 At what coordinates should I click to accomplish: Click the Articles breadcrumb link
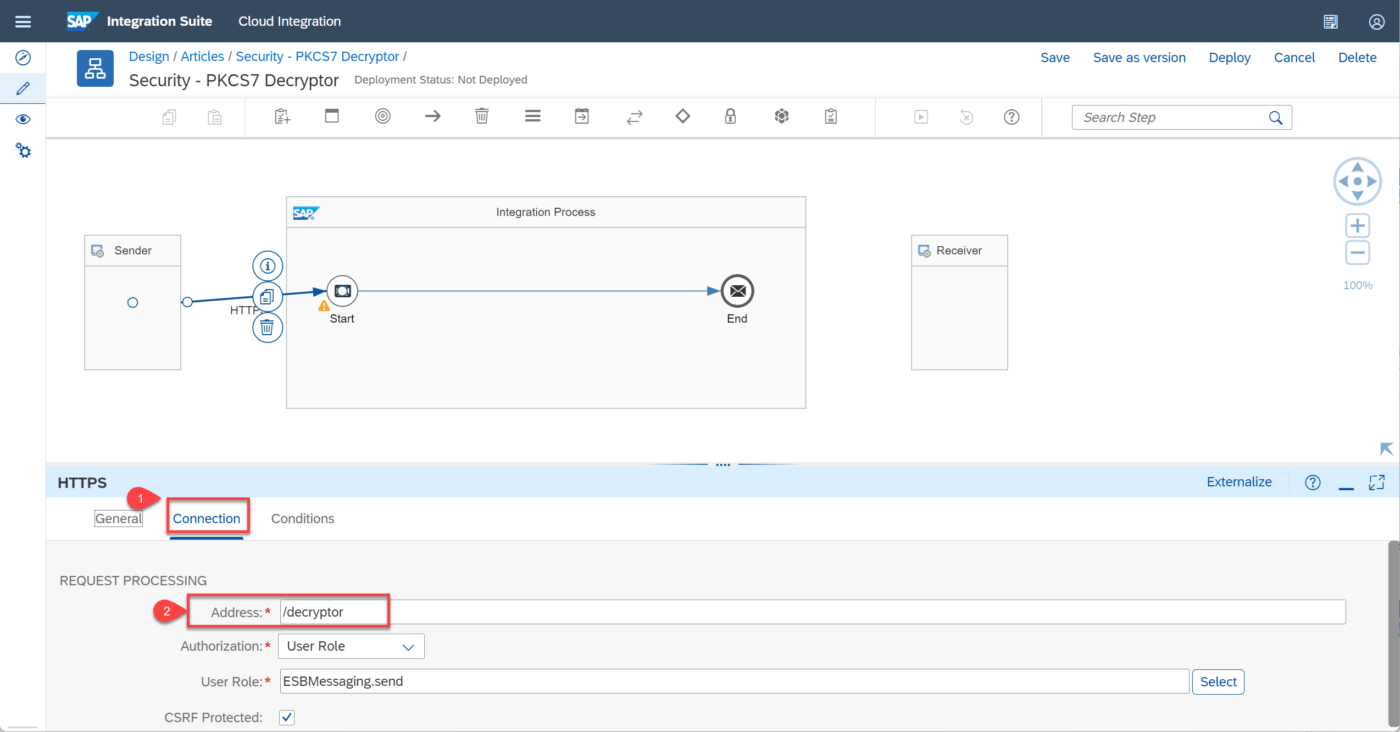click(203, 57)
